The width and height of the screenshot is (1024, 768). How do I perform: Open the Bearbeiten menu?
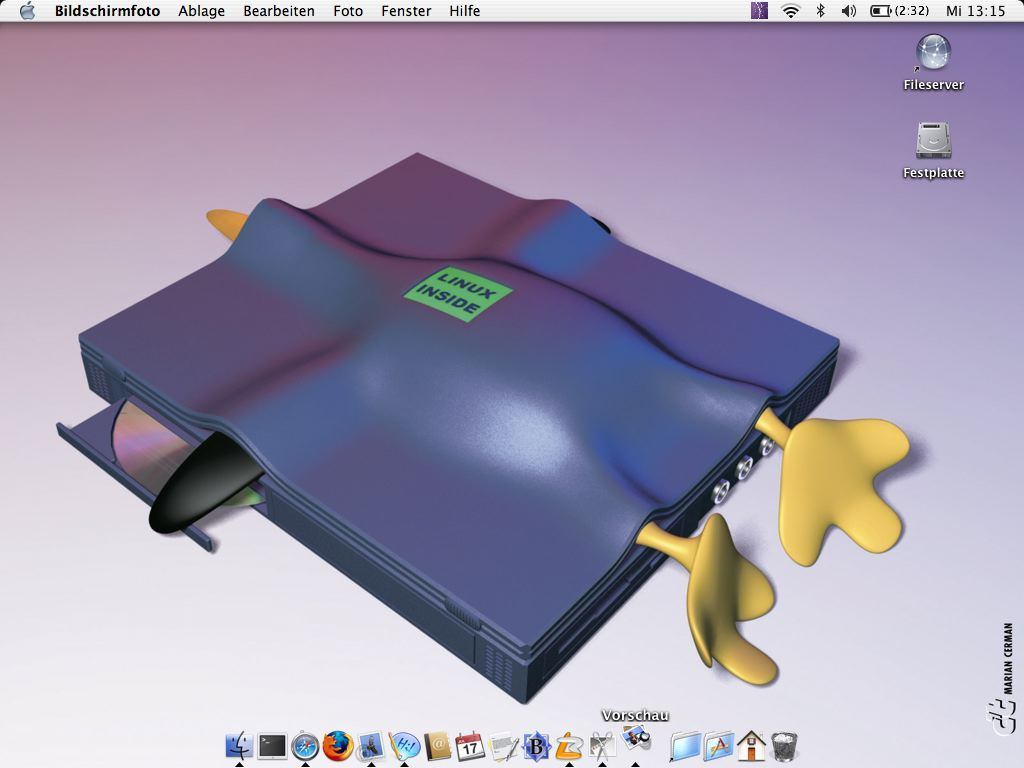(x=279, y=11)
